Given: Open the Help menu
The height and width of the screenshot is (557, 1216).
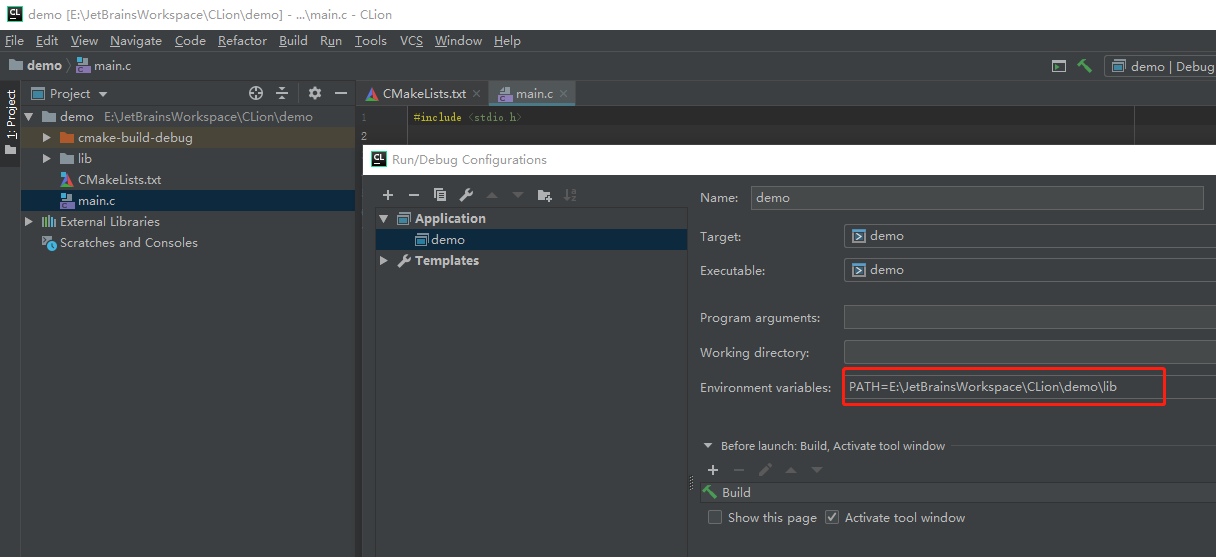Looking at the screenshot, I should tap(507, 41).
